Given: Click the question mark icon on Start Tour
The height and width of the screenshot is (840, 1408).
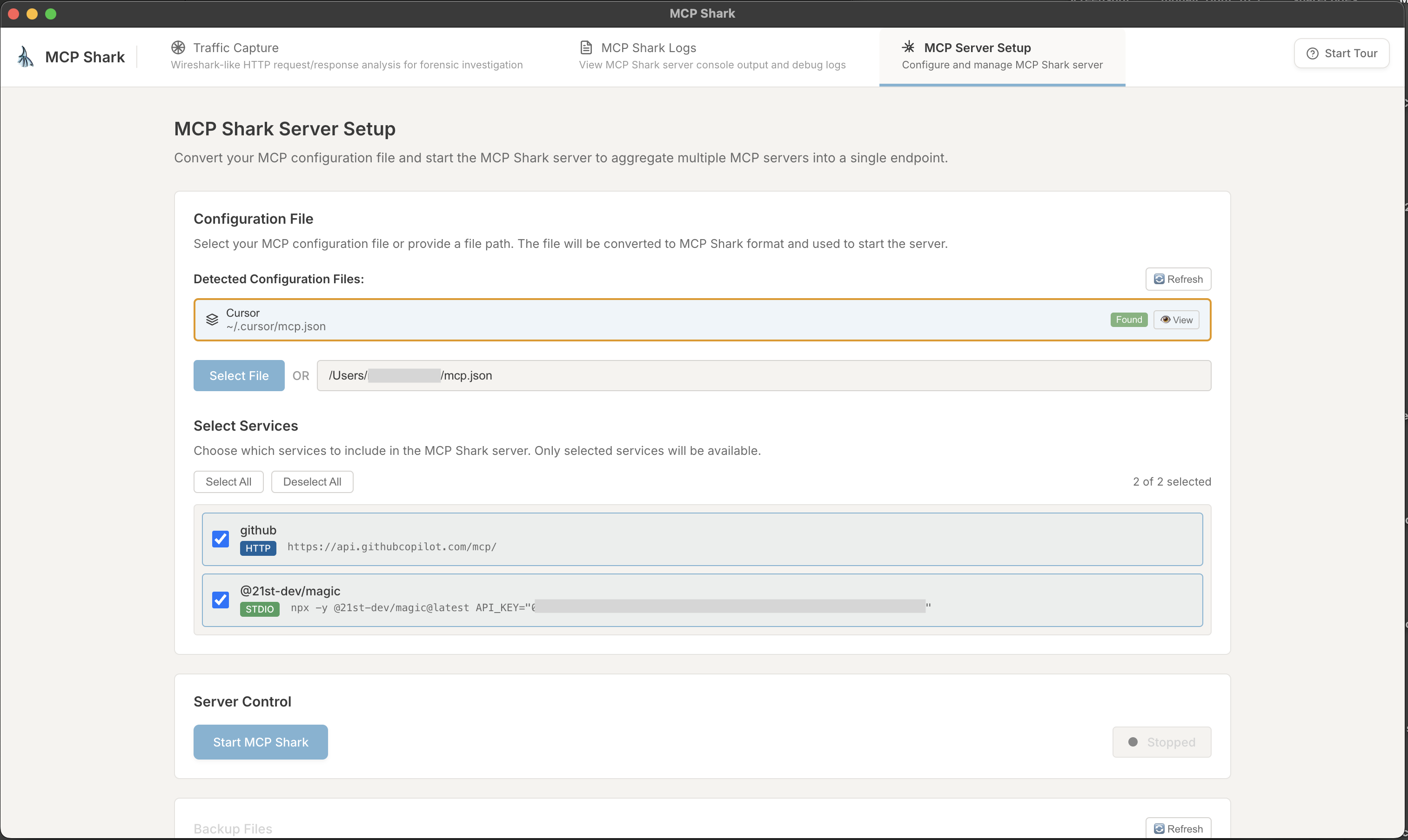Looking at the screenshot, I should pos(1312,53).
